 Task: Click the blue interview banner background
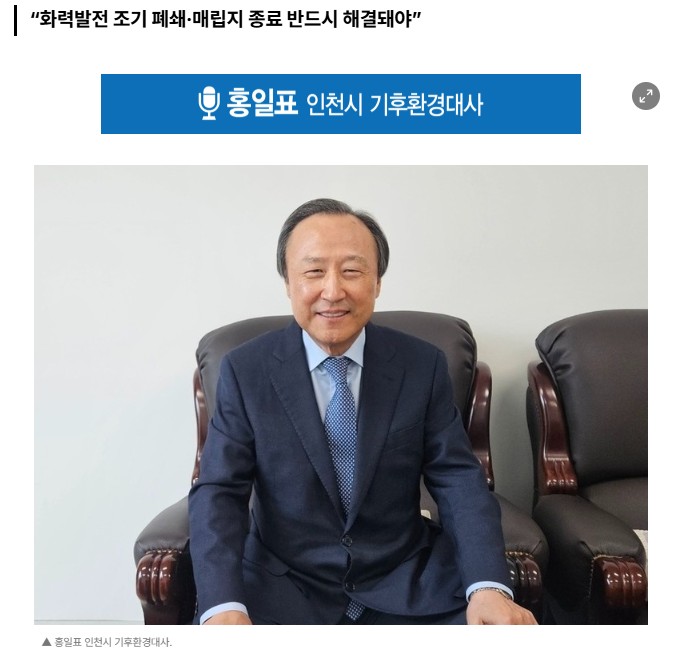coord(340,104)
